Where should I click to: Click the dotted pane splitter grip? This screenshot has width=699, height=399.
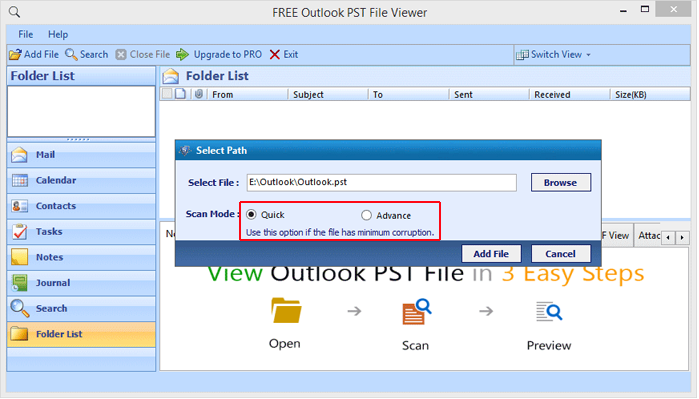tap(78, 140)
